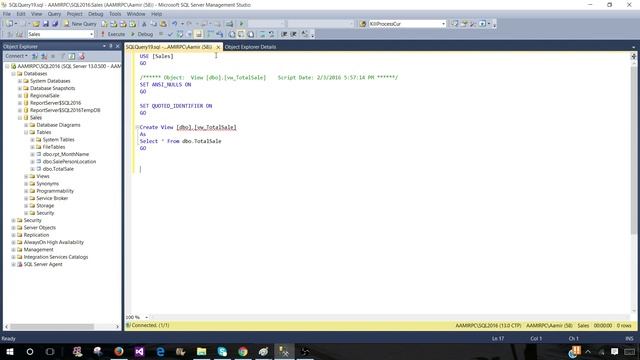Viewport: 640px width, 360px height.
Task: Expand the RegionalSale database node
Action: tap(20, 96)
